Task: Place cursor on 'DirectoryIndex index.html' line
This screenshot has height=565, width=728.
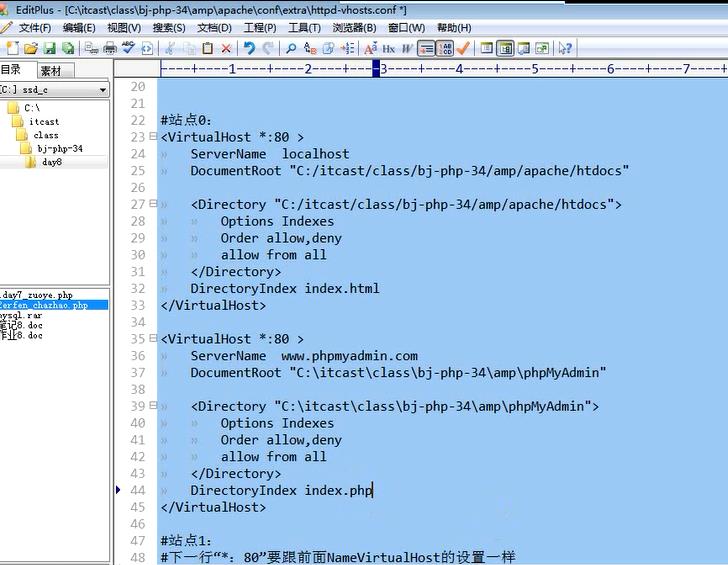Action: [285, 288]
